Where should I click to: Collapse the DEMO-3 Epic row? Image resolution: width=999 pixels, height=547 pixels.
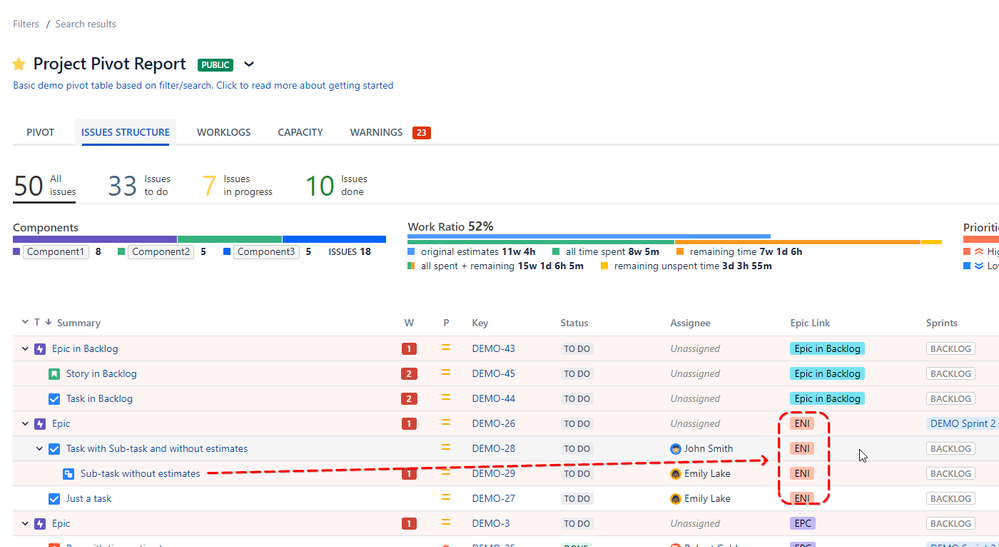(25, 523)
